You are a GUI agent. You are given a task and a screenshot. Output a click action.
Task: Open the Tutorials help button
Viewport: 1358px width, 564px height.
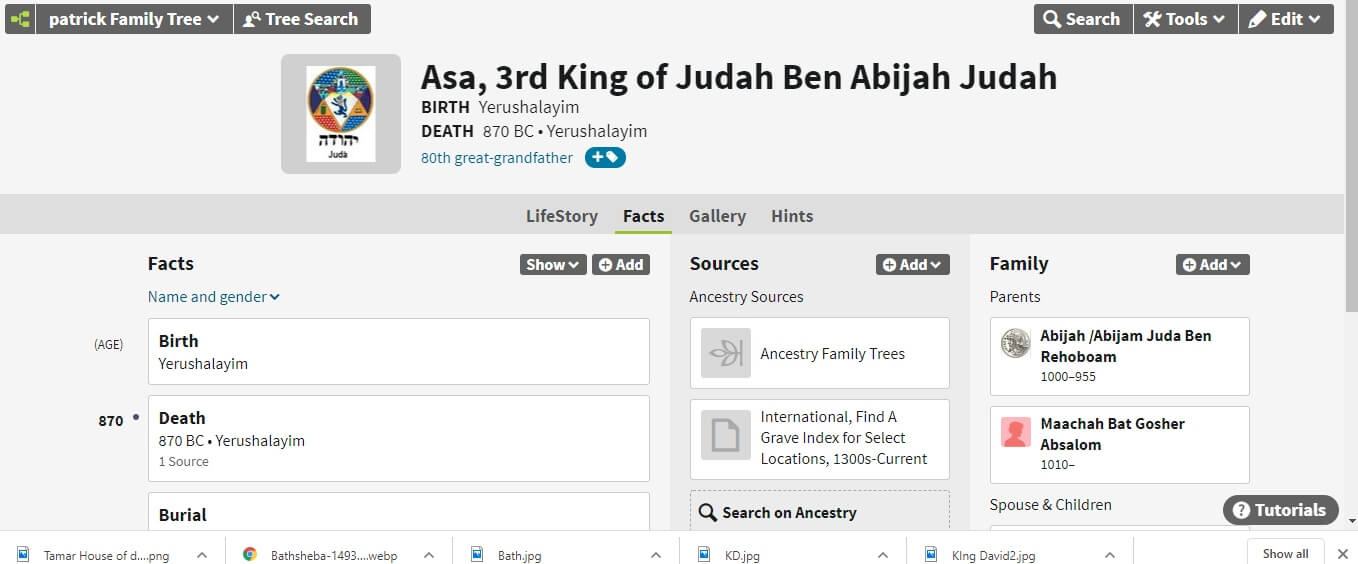pyautogui.click(x=1280, y=510)
